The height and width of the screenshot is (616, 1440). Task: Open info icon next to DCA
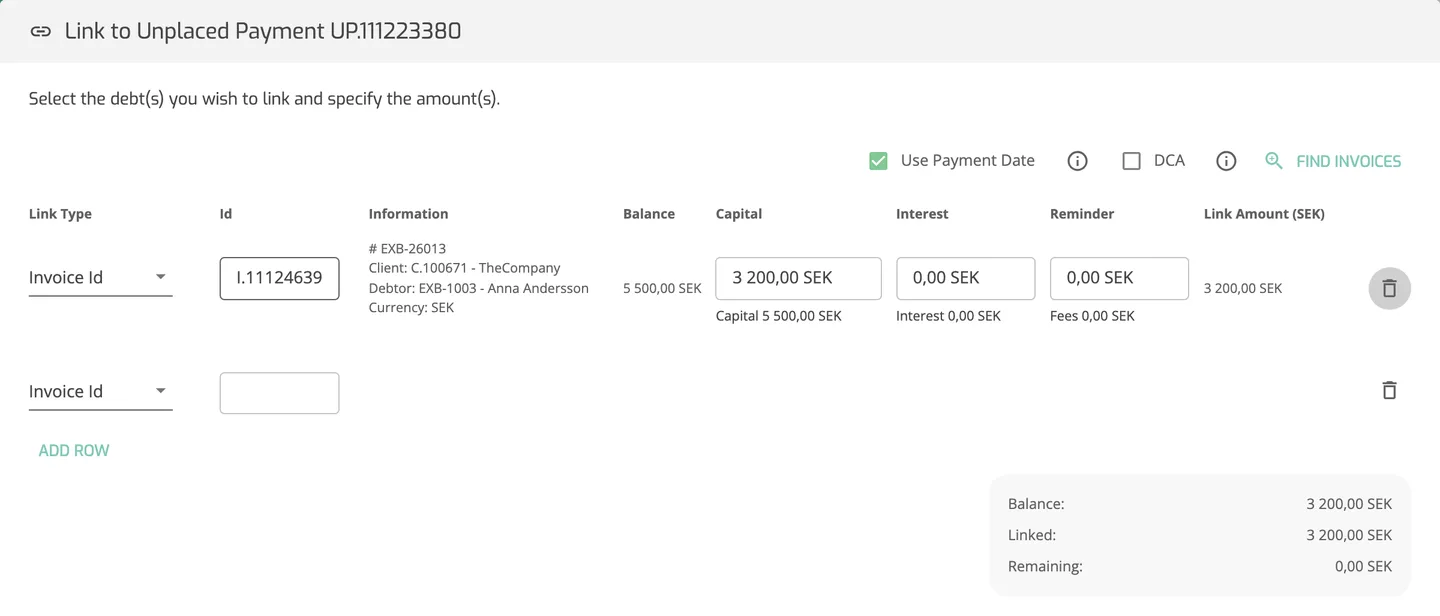[1226, 161]
